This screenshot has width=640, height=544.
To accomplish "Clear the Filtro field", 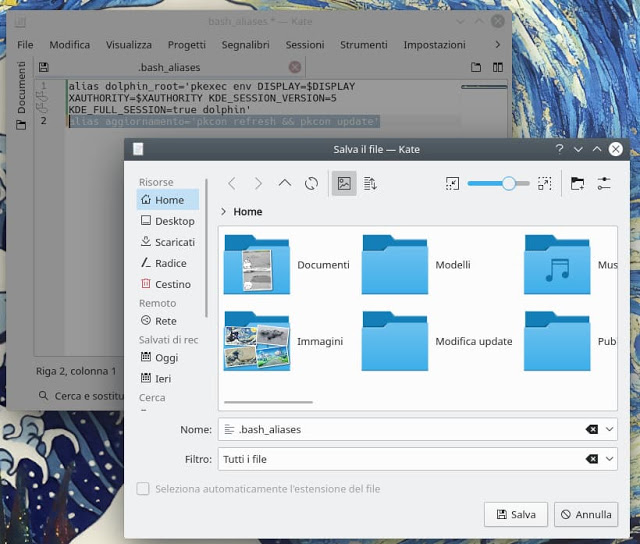I will coord(591,459).
